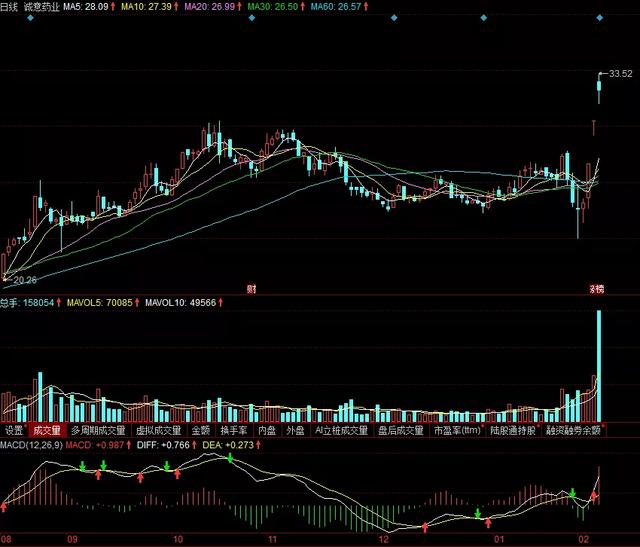Click the MA5: 28.09 indicator label
This screenshot has height=547, width=640.
86,7
